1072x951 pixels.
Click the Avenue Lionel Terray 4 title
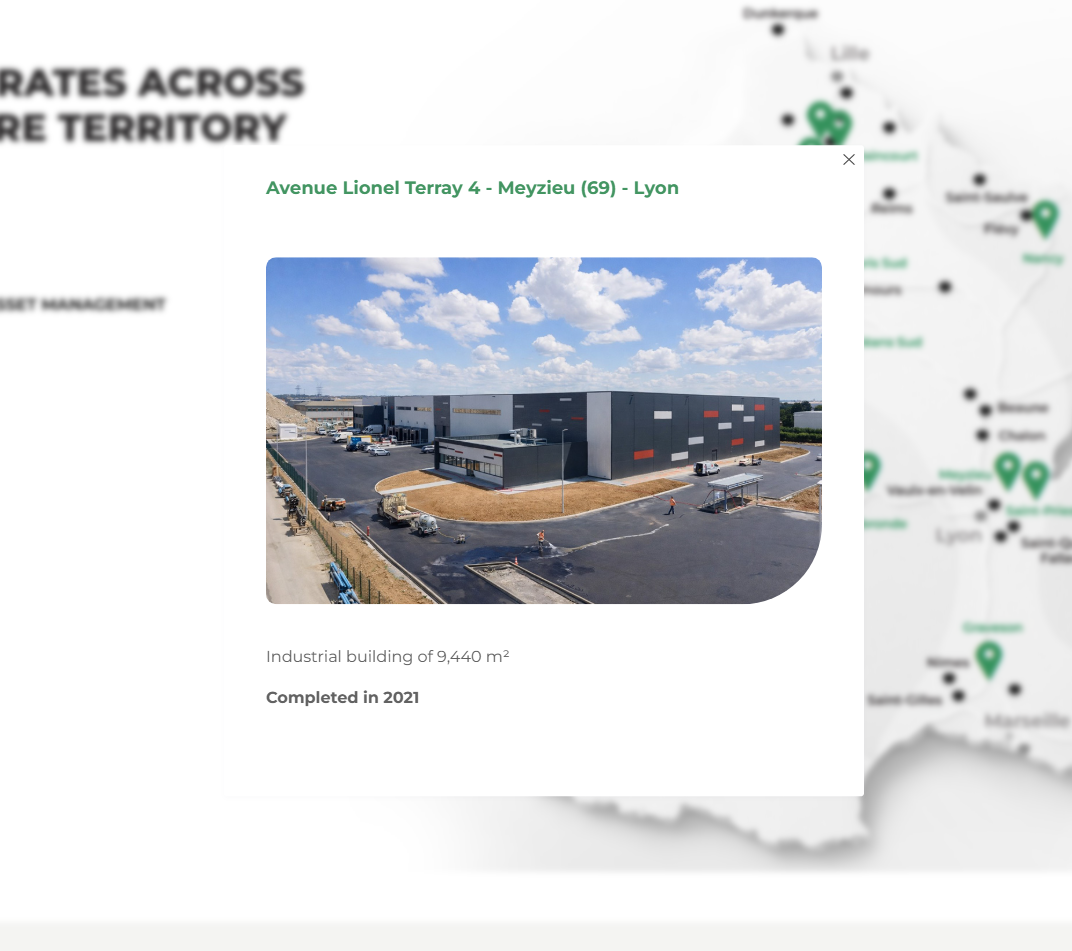coord(472,188)
